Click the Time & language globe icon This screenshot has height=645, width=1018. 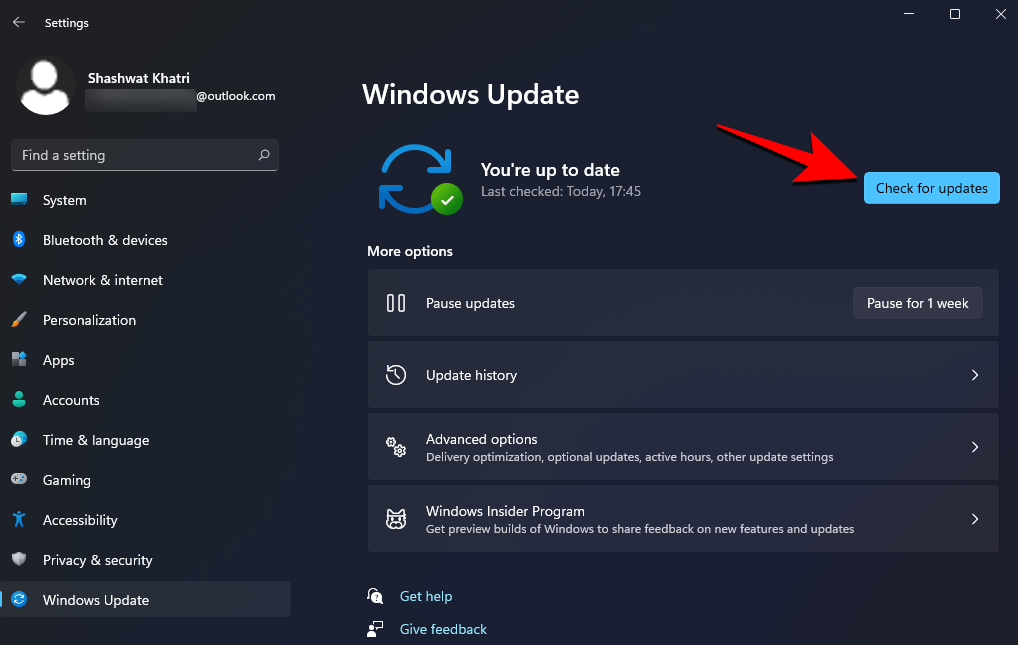tap(19, 440)
